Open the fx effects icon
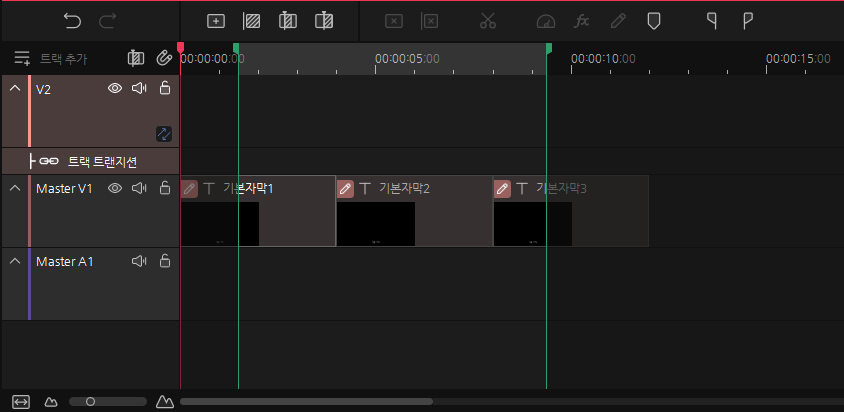Screen dimensions: 844x412 tap(581, 20)
